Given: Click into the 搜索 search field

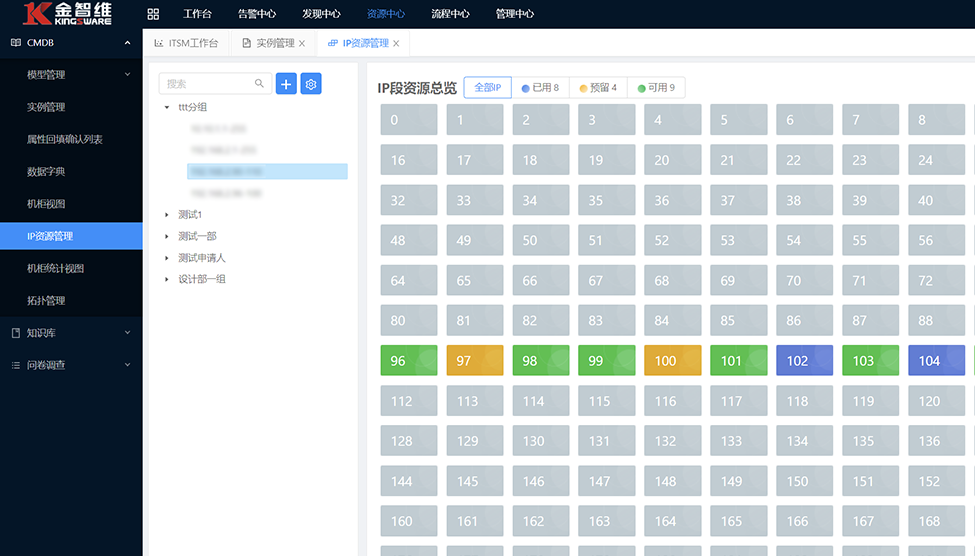Looking at the screenshot, I should point(215,83).
